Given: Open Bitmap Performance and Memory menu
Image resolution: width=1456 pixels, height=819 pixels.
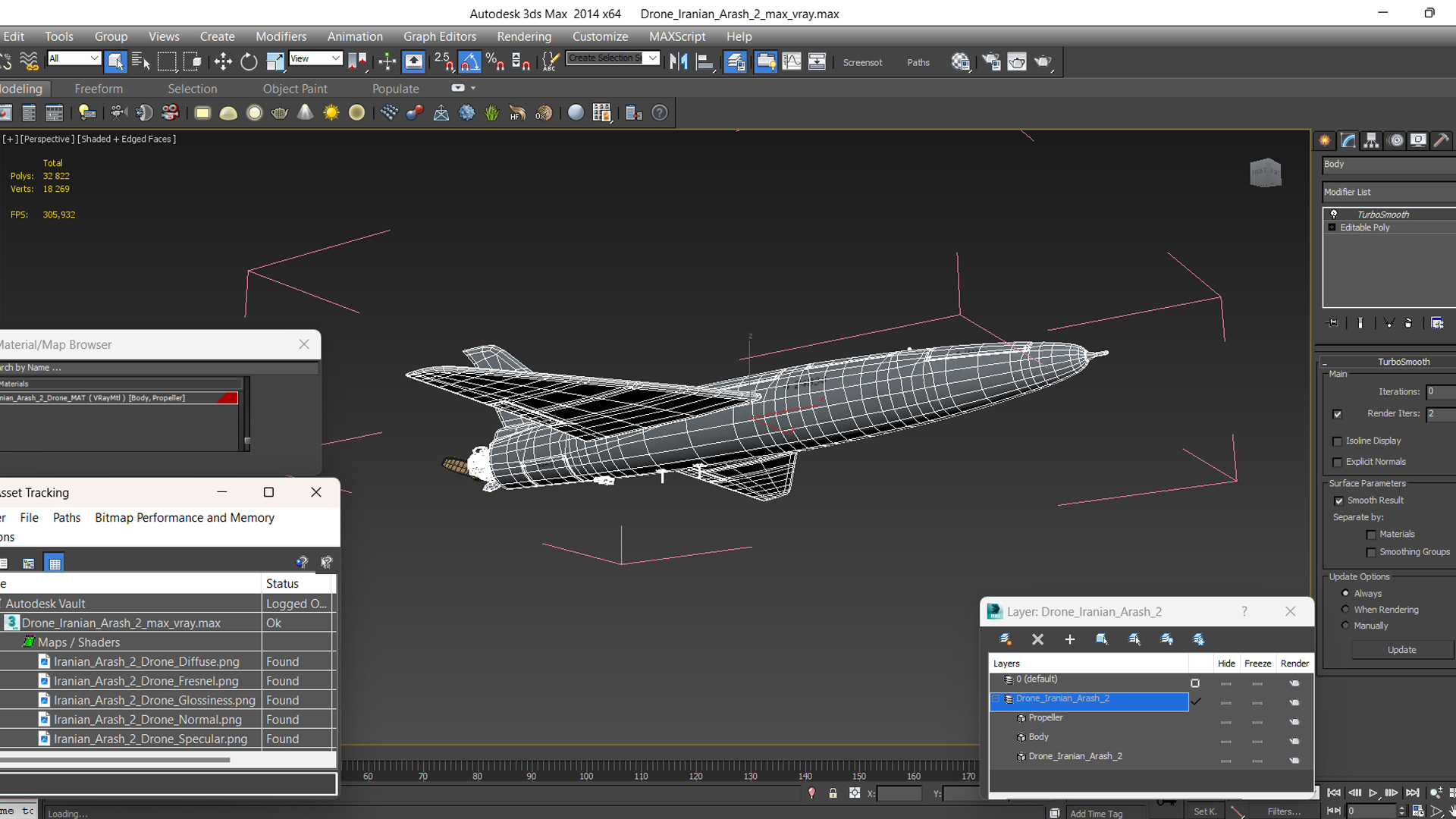Looking at the screenshot, I should pyautogui.click(x=184, y=517).
